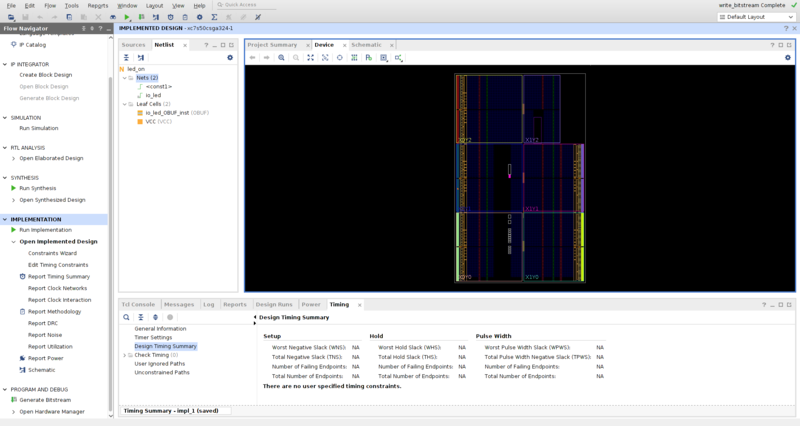Screen dimensions: 800x426
Task: Collapse the Nets (2) tree node
Action: pyautogui.click(x=124, y=78)
